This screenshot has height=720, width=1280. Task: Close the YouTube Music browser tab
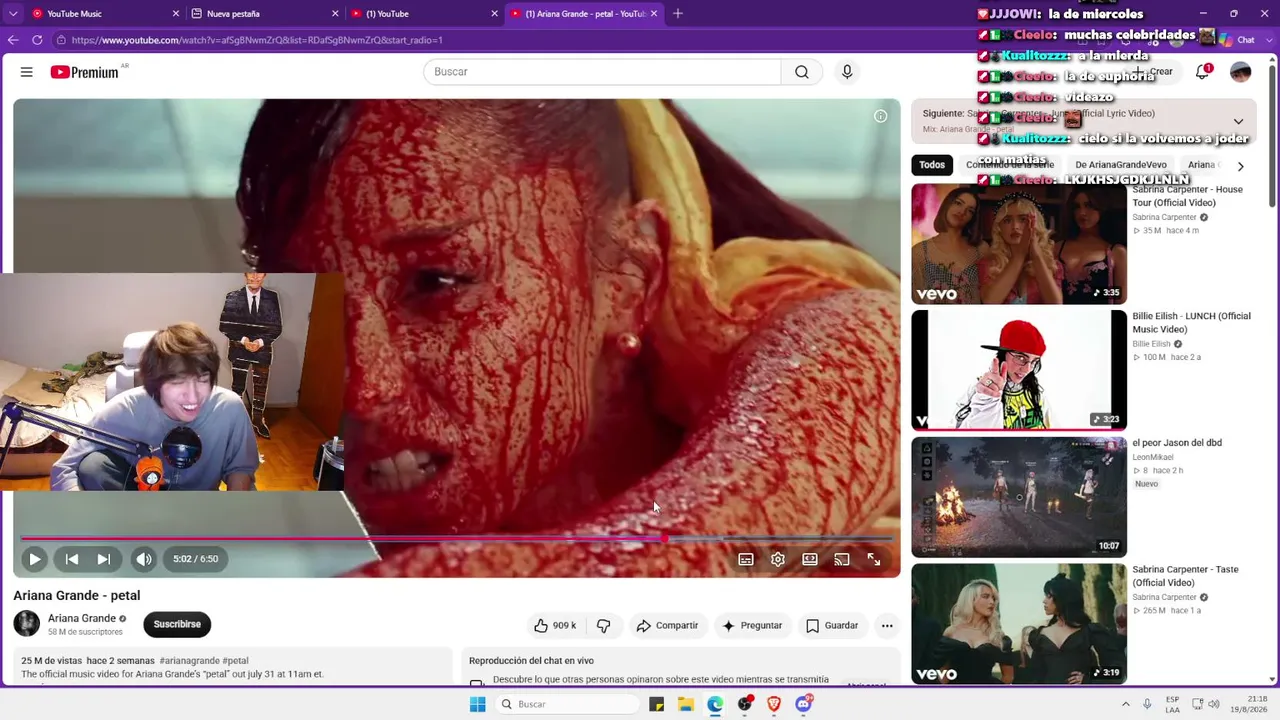click(176, 14)
